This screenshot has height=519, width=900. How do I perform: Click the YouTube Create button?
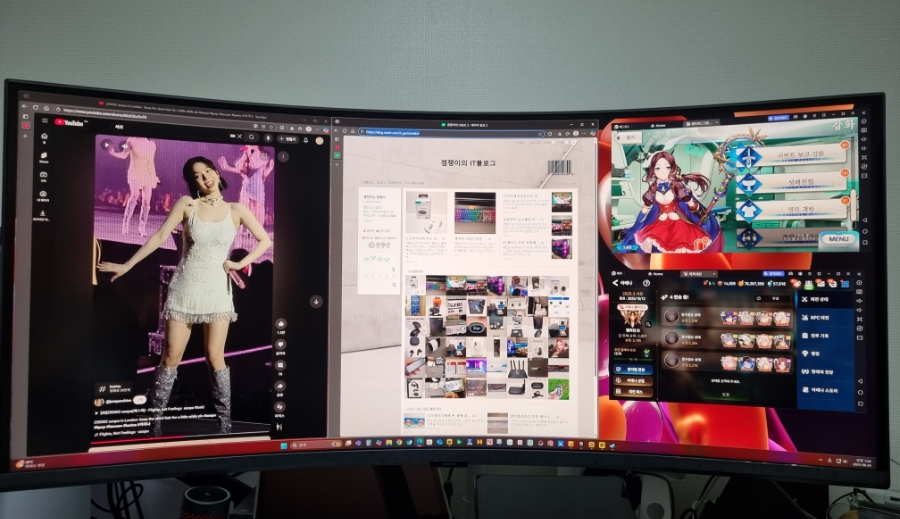point(288,139)
